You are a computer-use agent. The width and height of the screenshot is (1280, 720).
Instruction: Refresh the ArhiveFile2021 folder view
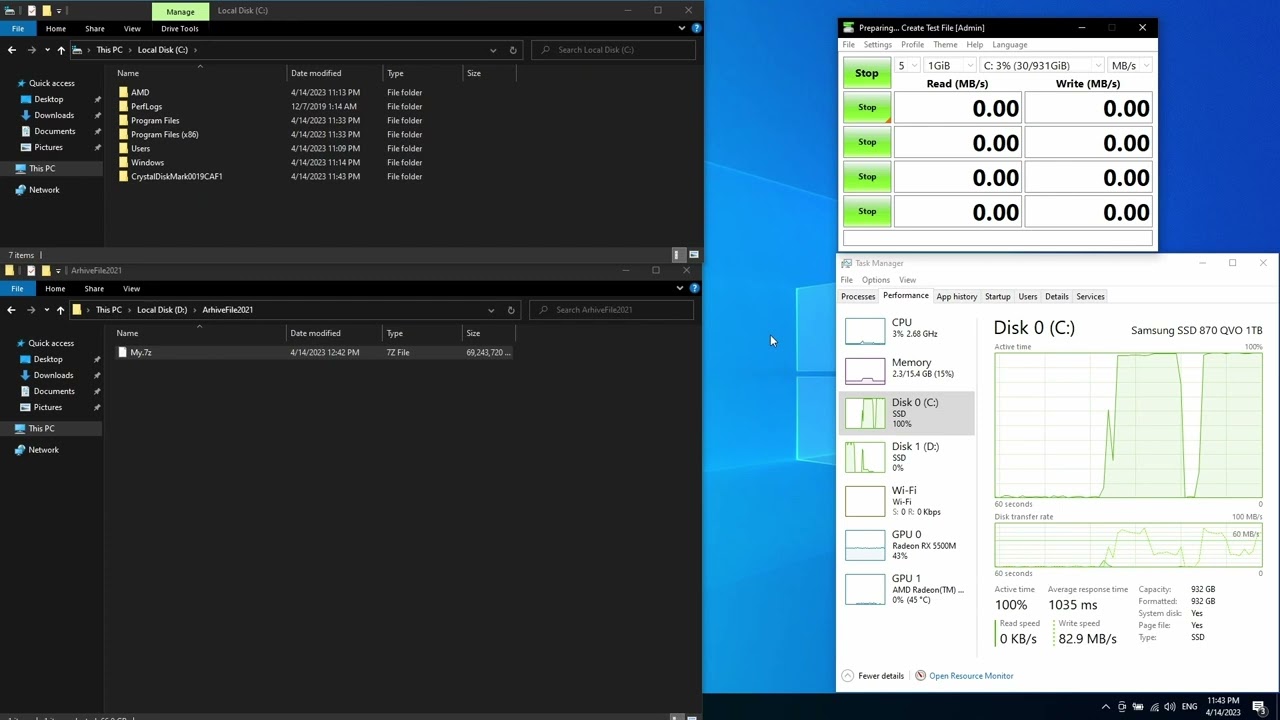tap(511, 310)
